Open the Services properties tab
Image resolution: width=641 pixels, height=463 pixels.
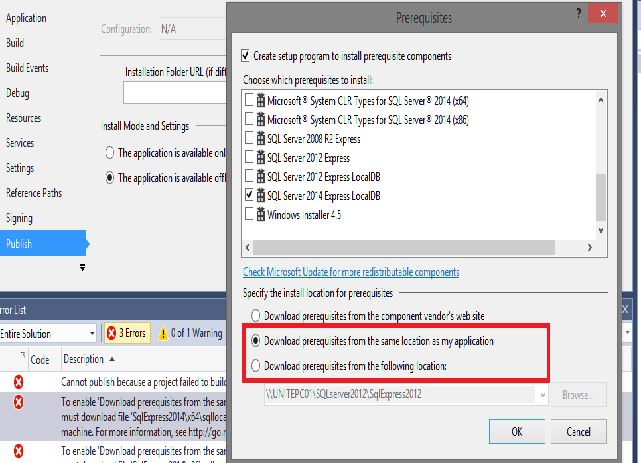pos(20,143)
